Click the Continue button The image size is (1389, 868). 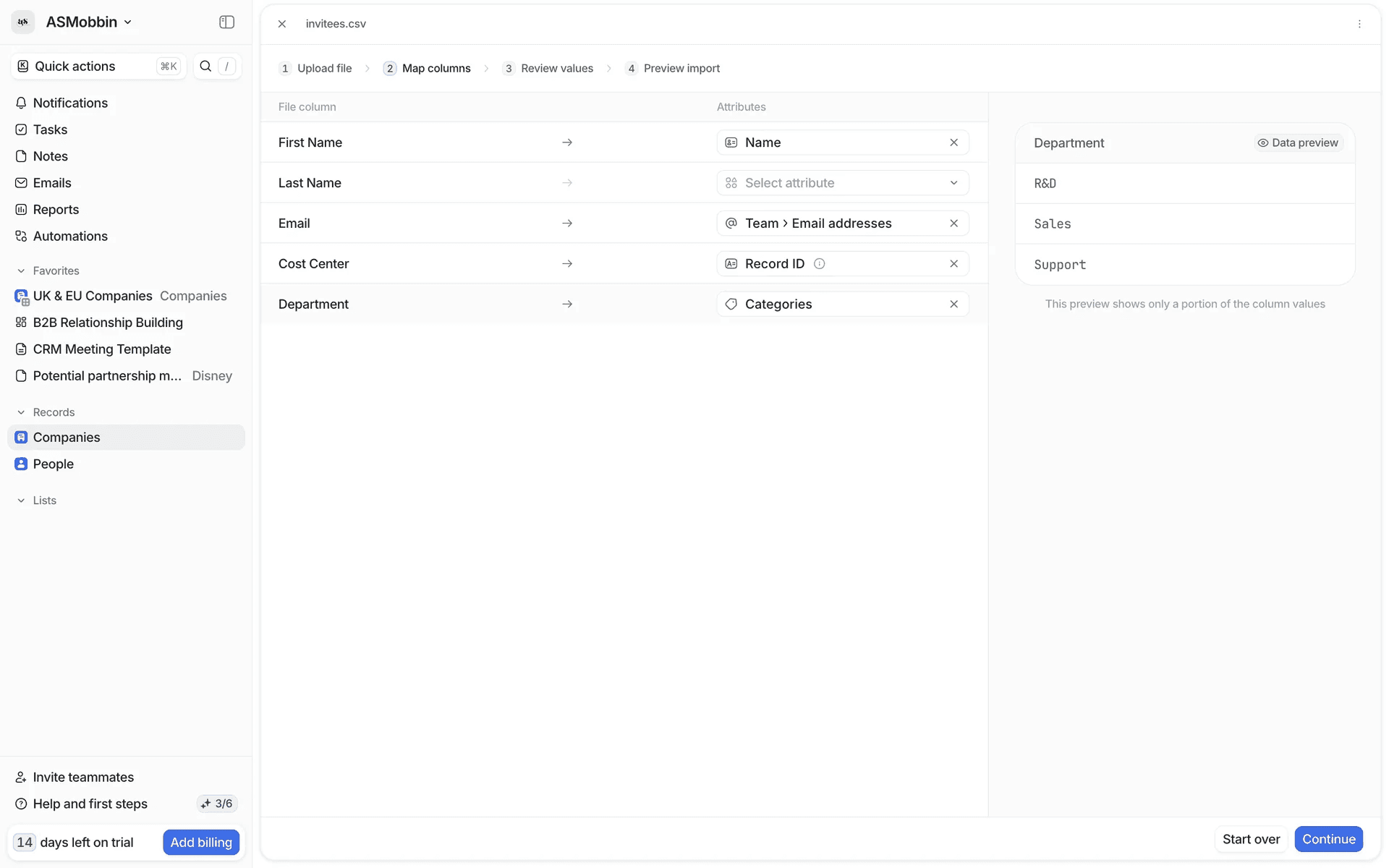pos(1328,839)
